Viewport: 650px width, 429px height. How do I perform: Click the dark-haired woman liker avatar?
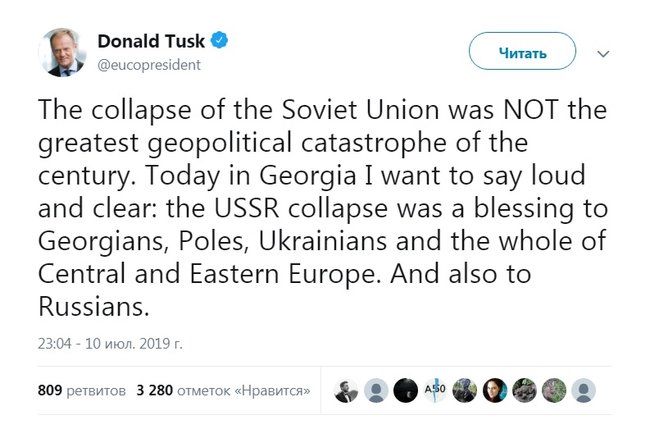click(x=494, y=390)
